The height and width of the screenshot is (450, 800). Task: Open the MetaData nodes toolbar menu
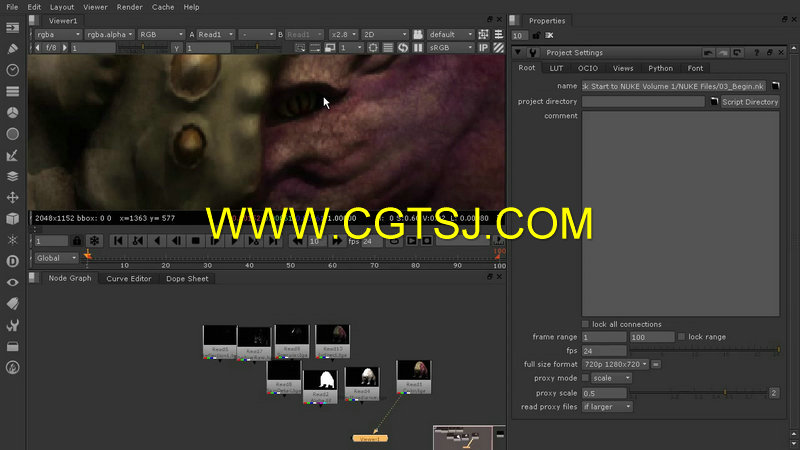coord(12,304)
